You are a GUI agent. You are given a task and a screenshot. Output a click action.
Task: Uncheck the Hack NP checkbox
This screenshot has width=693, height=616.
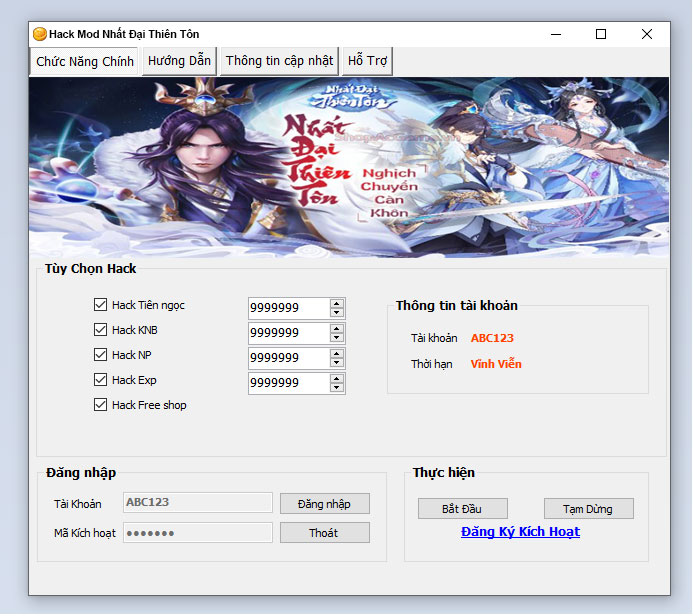tap(100, 354)
